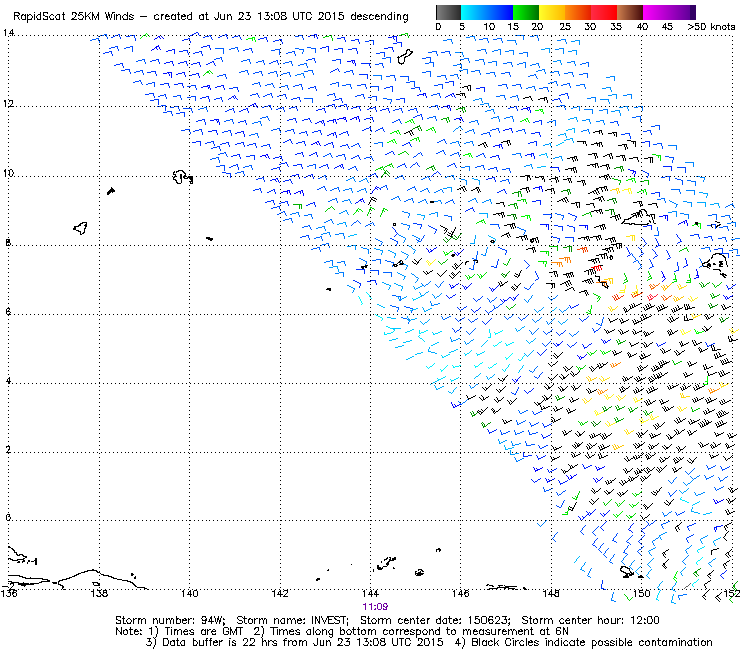Click the island outline west of 138E at 8.5N

[x=80, y=228]
